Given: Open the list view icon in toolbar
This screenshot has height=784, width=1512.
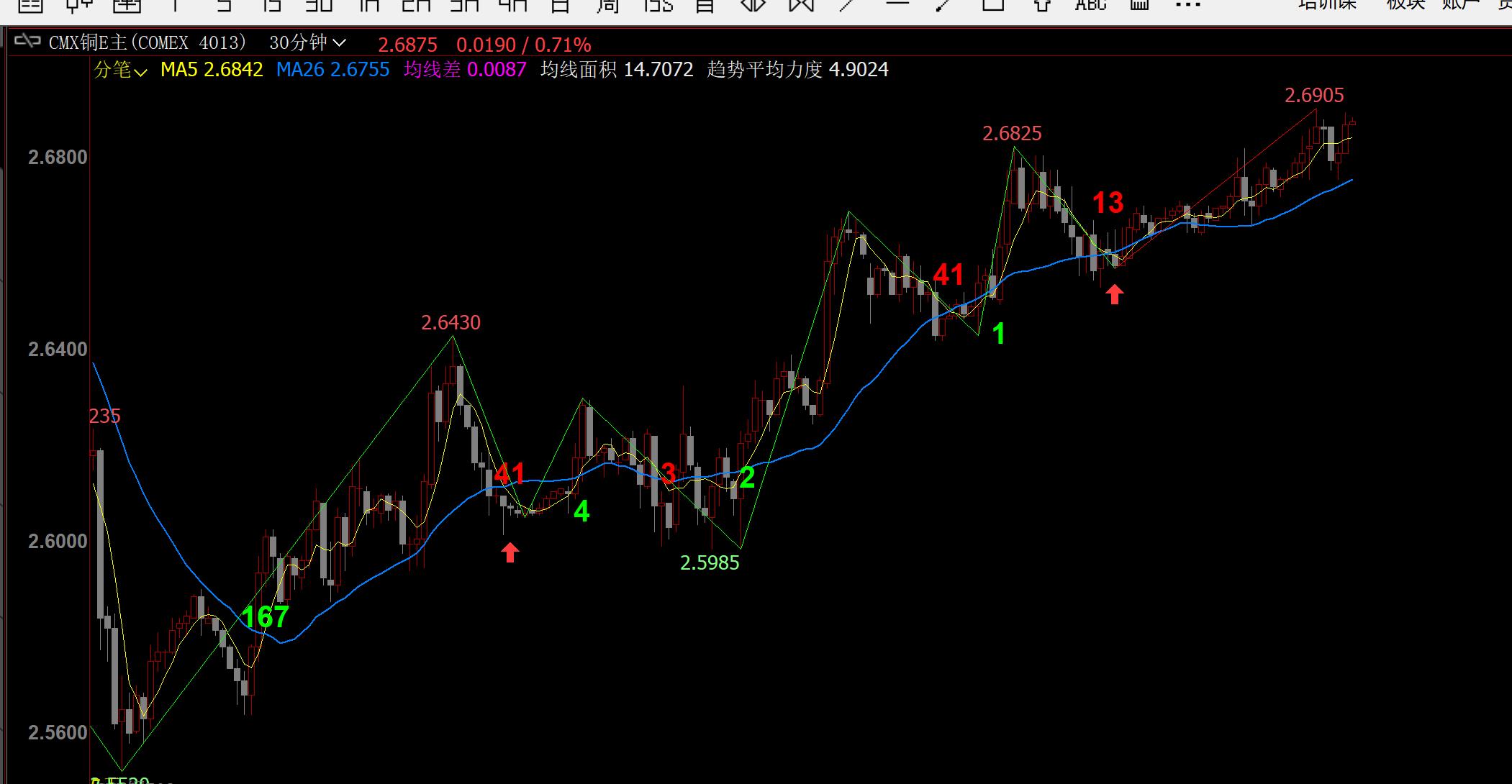Looking at the screenshot, I should point(30,6).
